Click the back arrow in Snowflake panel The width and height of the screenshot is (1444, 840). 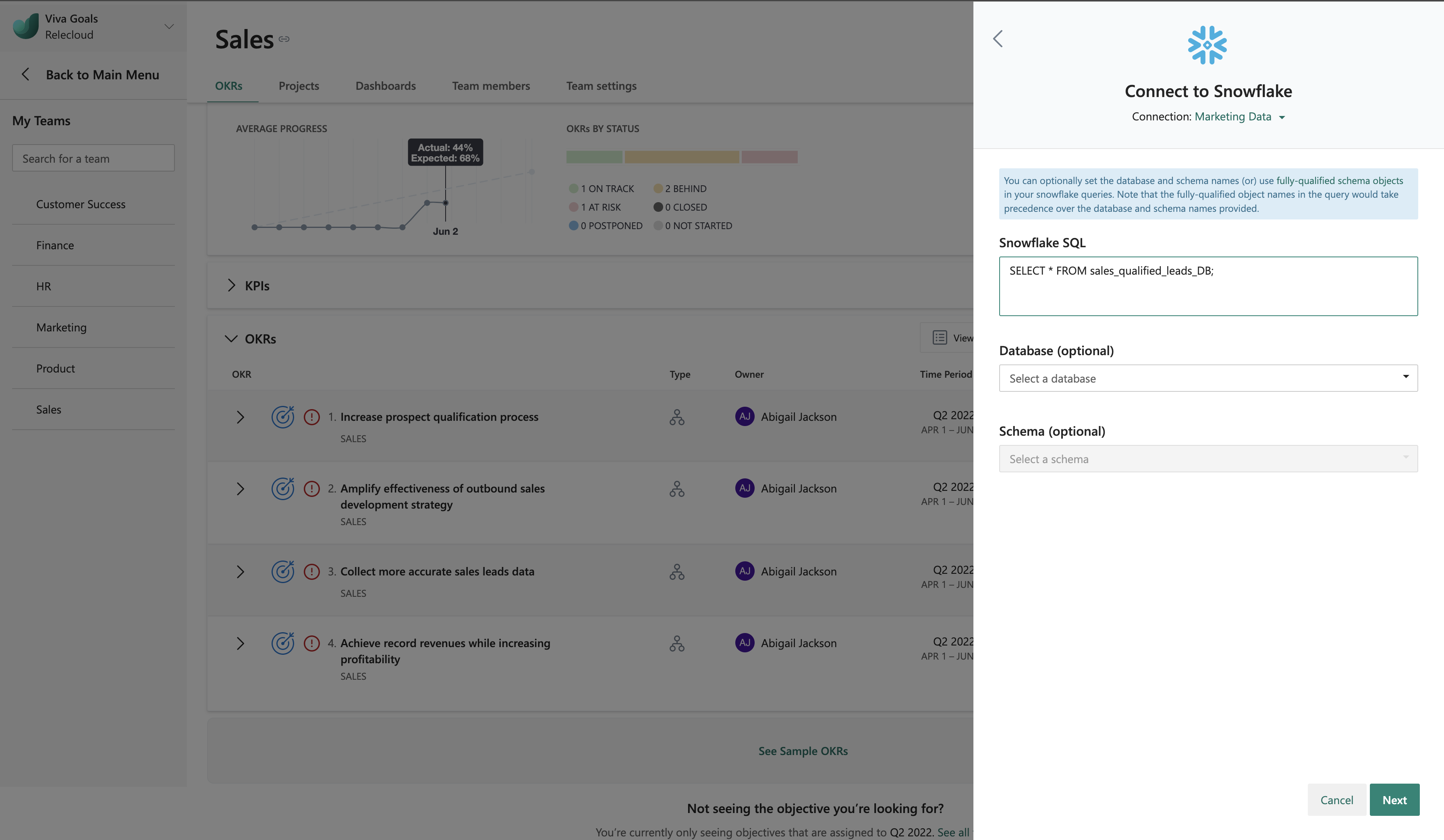tap(998, 39)
